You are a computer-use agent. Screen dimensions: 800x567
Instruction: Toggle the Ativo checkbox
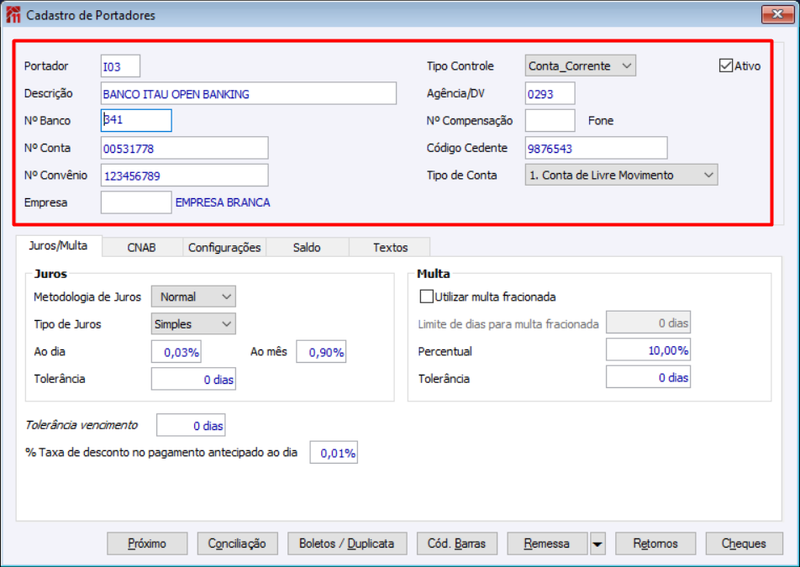[726, 66]
